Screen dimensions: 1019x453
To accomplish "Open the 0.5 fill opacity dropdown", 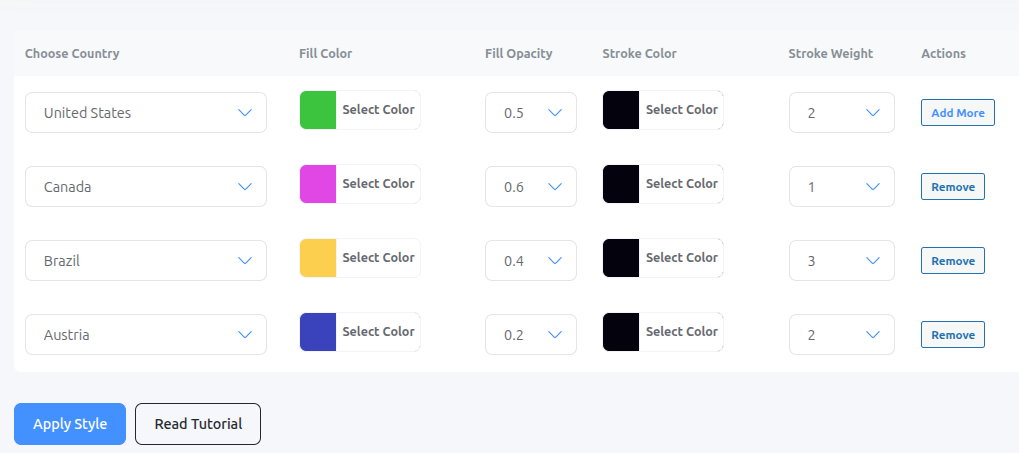I will coord(531,113).
